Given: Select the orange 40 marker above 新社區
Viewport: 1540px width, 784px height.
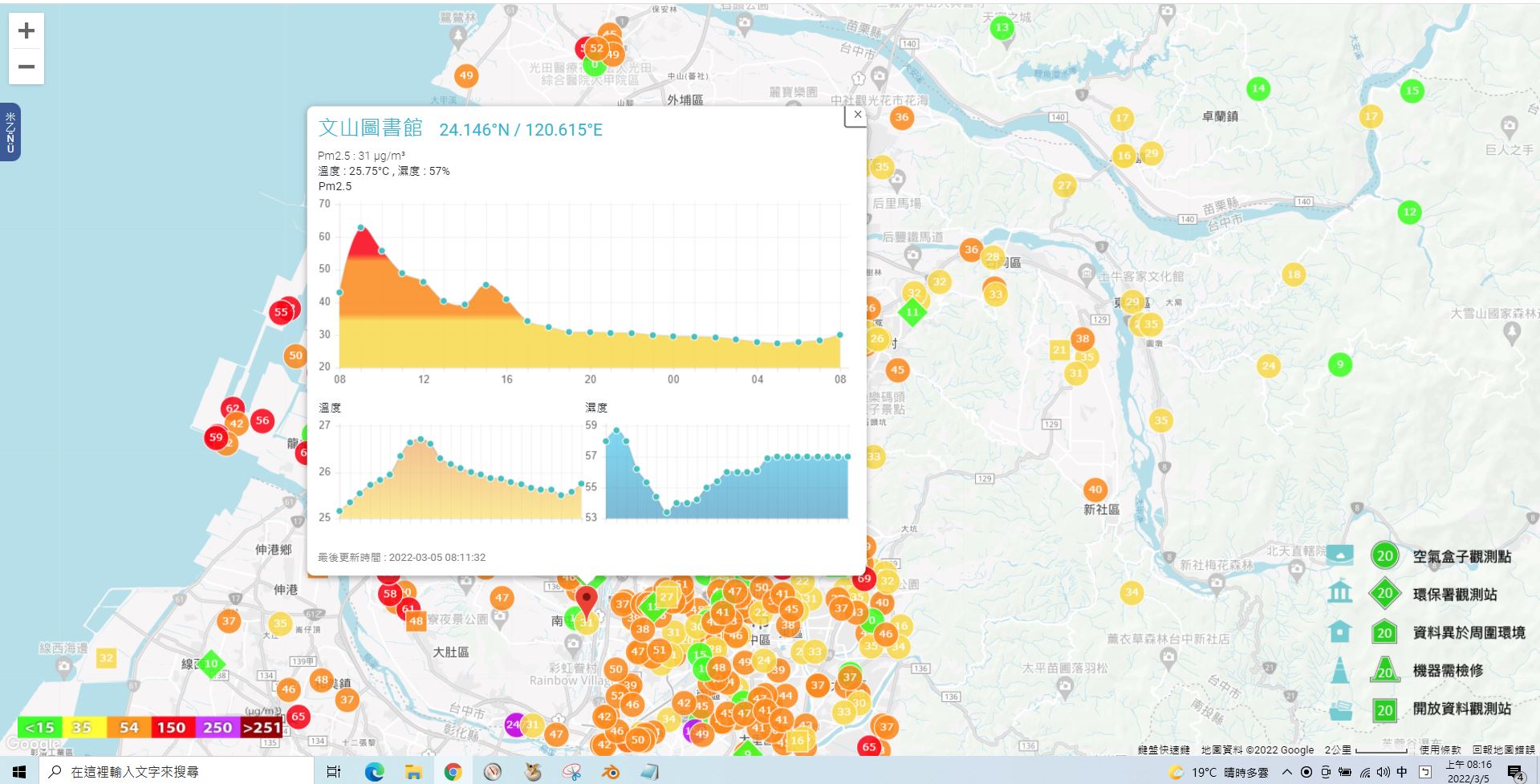Looking at the screenshot, I should tap(1095, 489).
